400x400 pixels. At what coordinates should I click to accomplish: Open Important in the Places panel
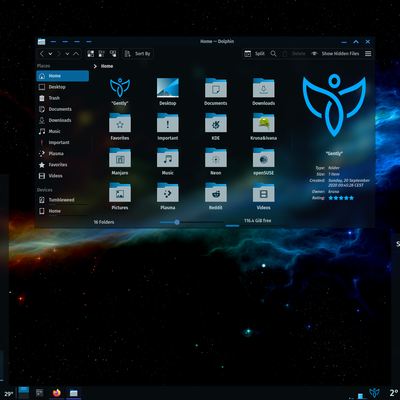tap(63, 143)
